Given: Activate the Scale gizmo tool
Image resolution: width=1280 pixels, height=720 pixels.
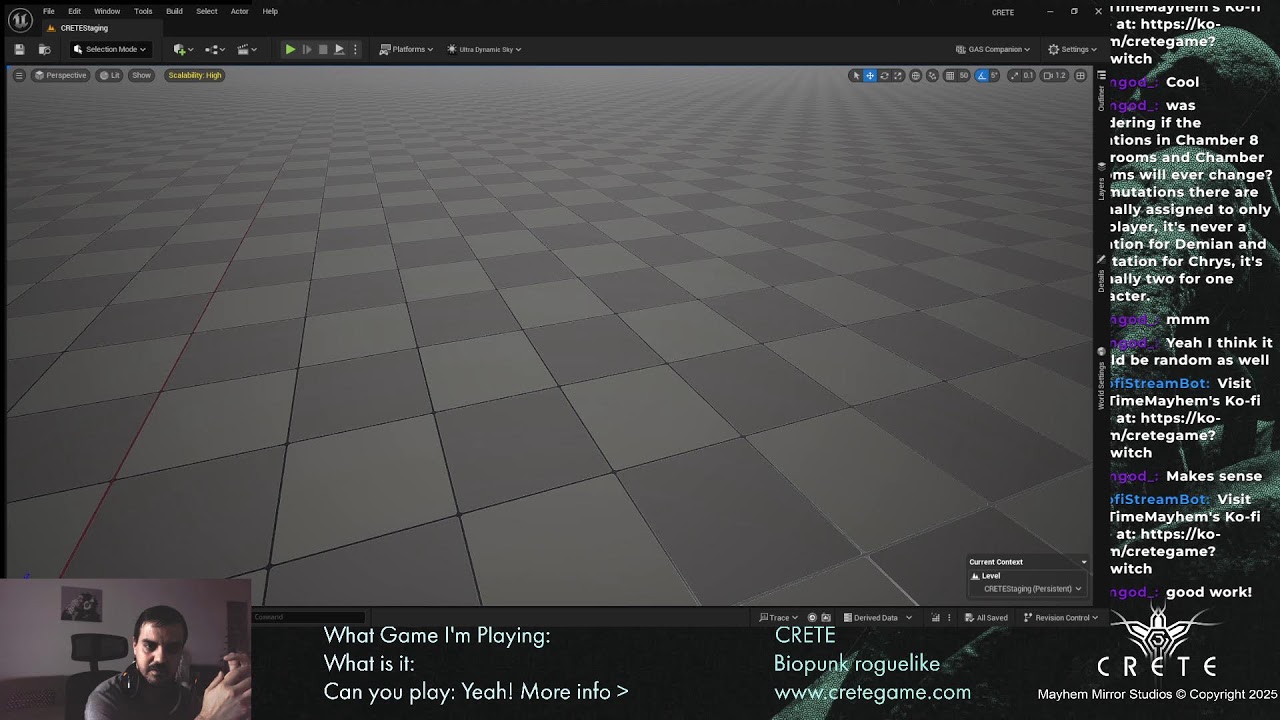Looking at the screenshot, I should point(898,75).
